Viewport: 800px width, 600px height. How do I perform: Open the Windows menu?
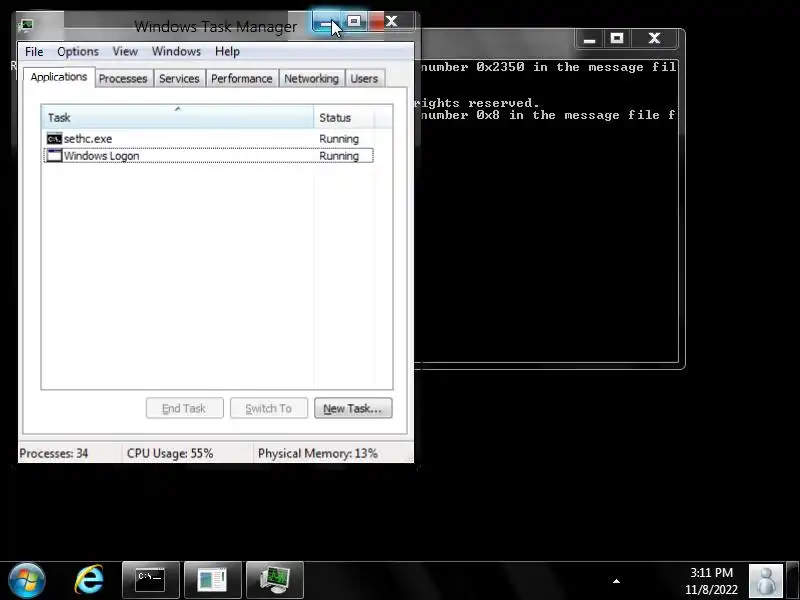(176, 52)
